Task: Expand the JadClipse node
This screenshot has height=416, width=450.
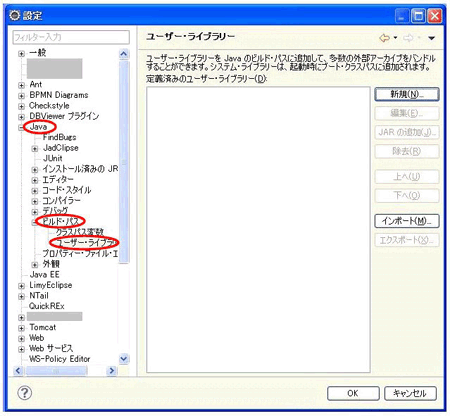Action: (35, 149)
